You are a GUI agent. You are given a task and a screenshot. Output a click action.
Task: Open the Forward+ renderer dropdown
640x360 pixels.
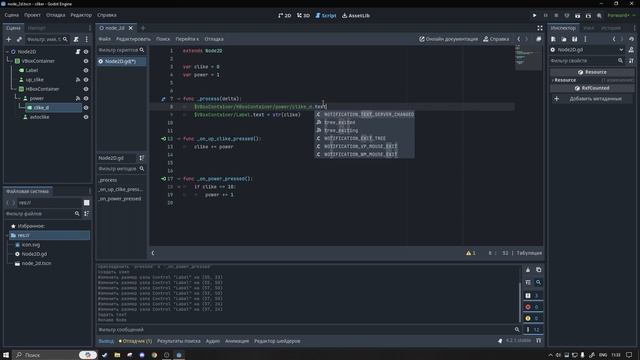621,16
